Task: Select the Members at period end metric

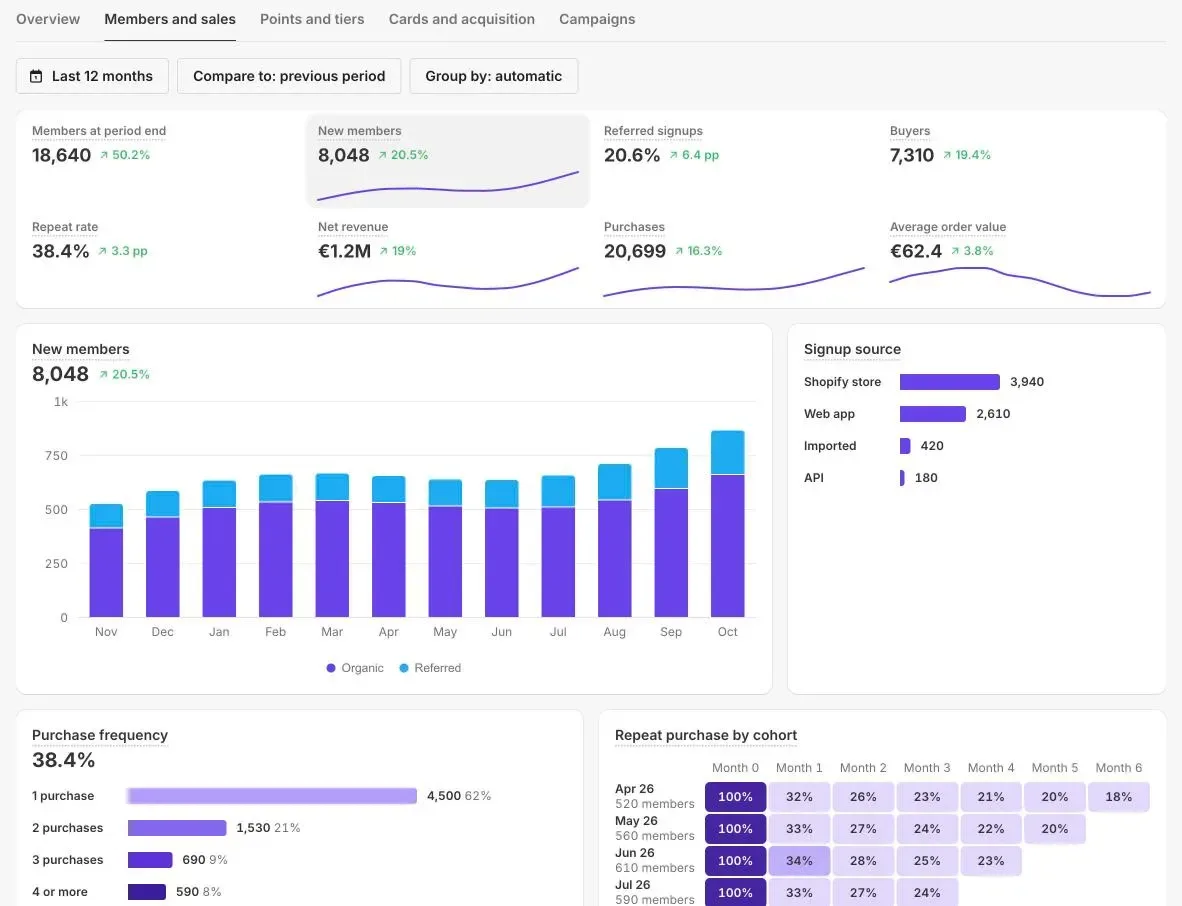Action: click(161, 161)
